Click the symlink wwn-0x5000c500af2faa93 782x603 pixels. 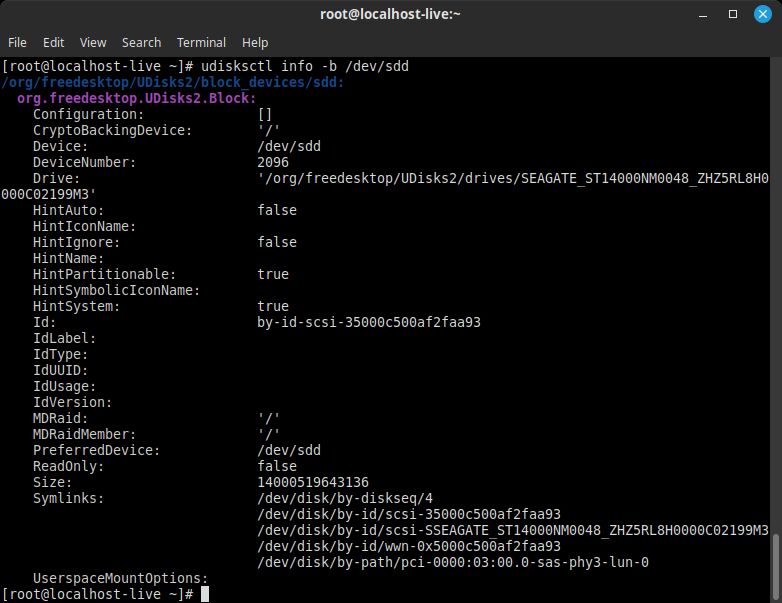(409, 546)
